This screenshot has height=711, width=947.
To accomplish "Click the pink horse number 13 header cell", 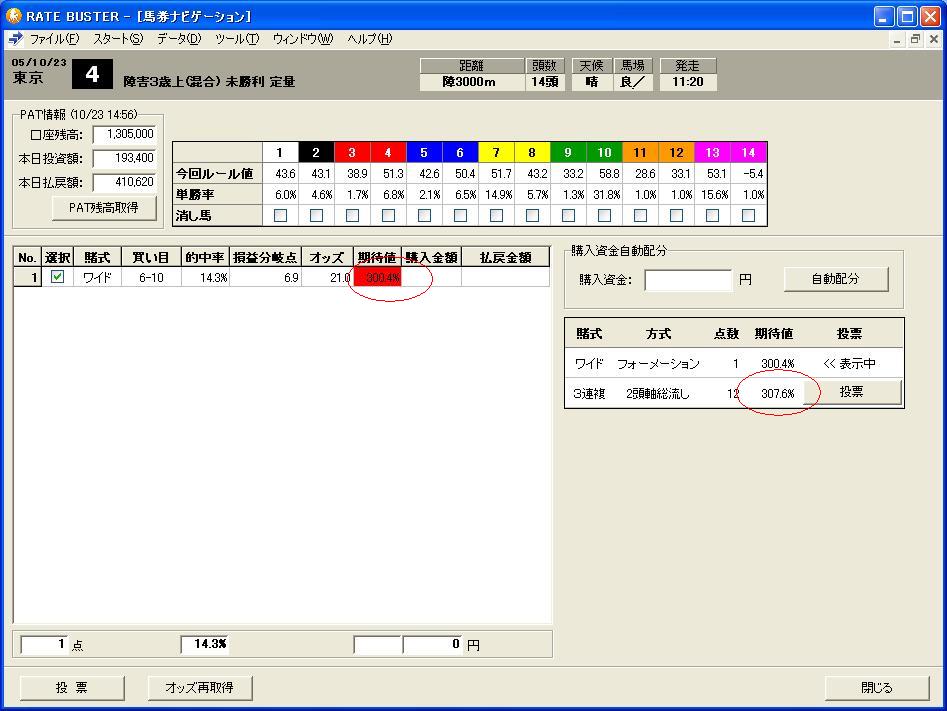I will coord(713,152).
